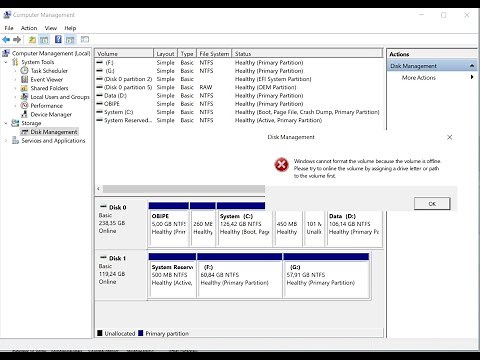480x360 pixels.
Task: Click the Volume column header
Action: click(x=124, y=53)
